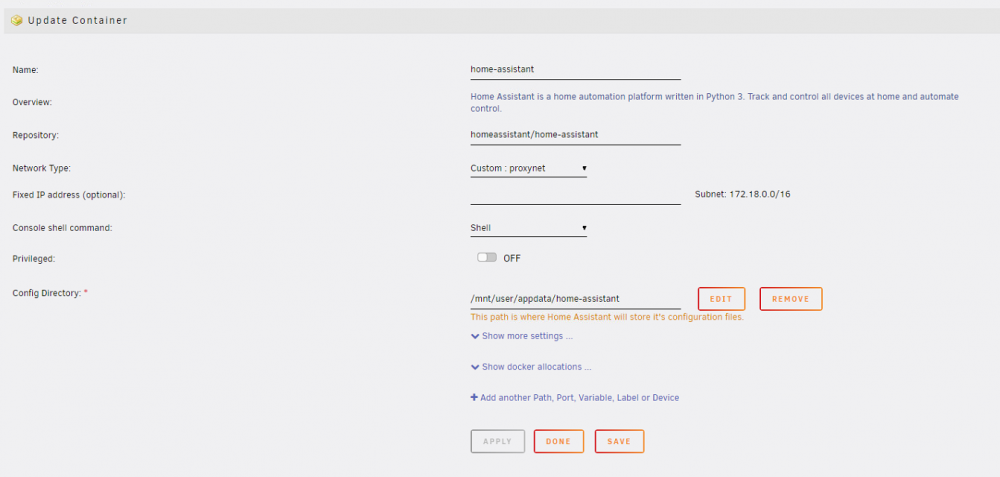Focus the Name input field
This screenshot has width=1000, height=477.
575,70
